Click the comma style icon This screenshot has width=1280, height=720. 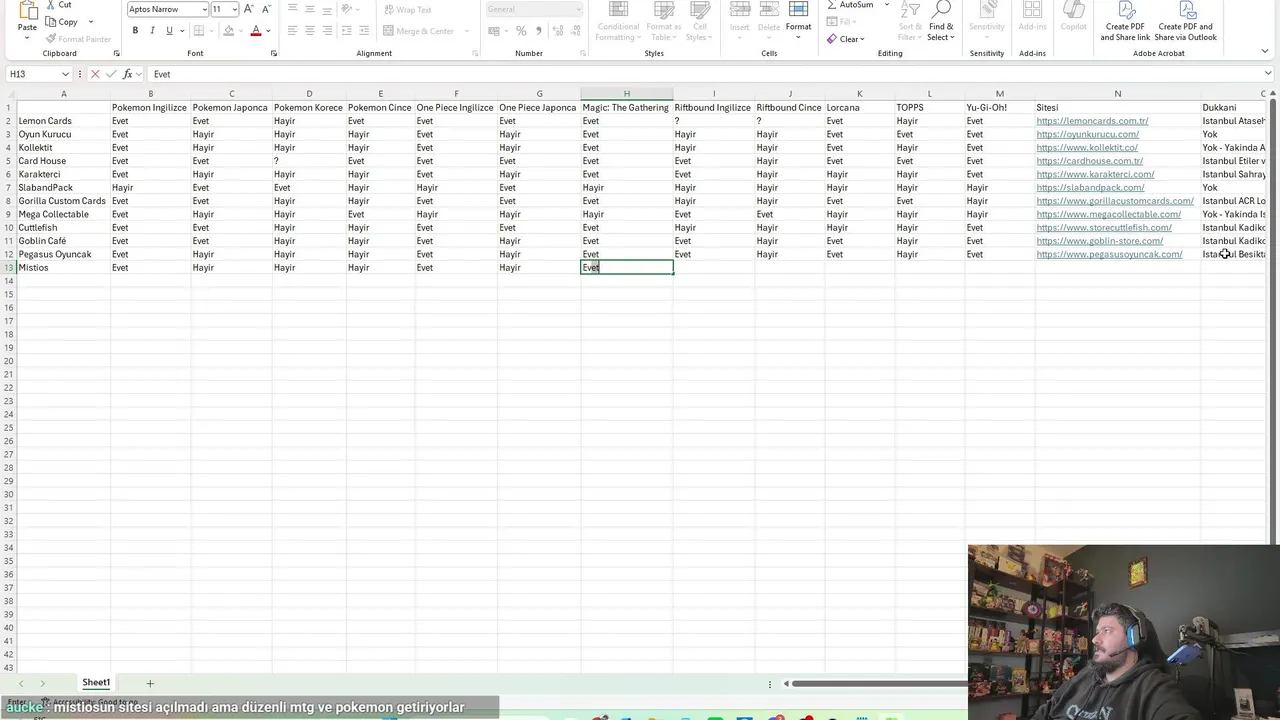[x=538, y=31]
